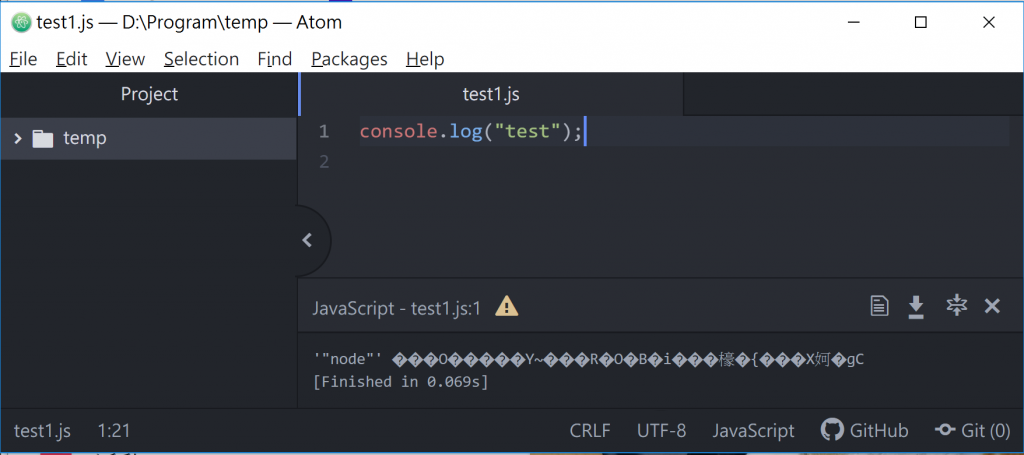Close the Atom window
Viewport: 1024px width, 455px height.
click(989, 23)
